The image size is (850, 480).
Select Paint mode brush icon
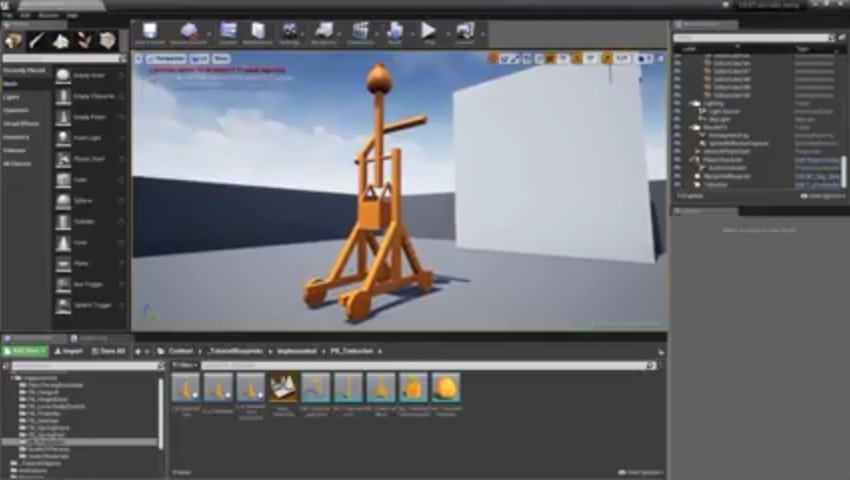tap(37, 41)
